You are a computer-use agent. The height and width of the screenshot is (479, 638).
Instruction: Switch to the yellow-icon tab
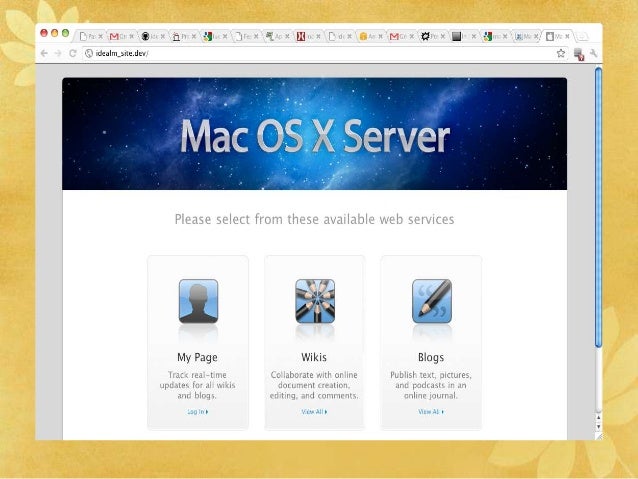point(368,37)
